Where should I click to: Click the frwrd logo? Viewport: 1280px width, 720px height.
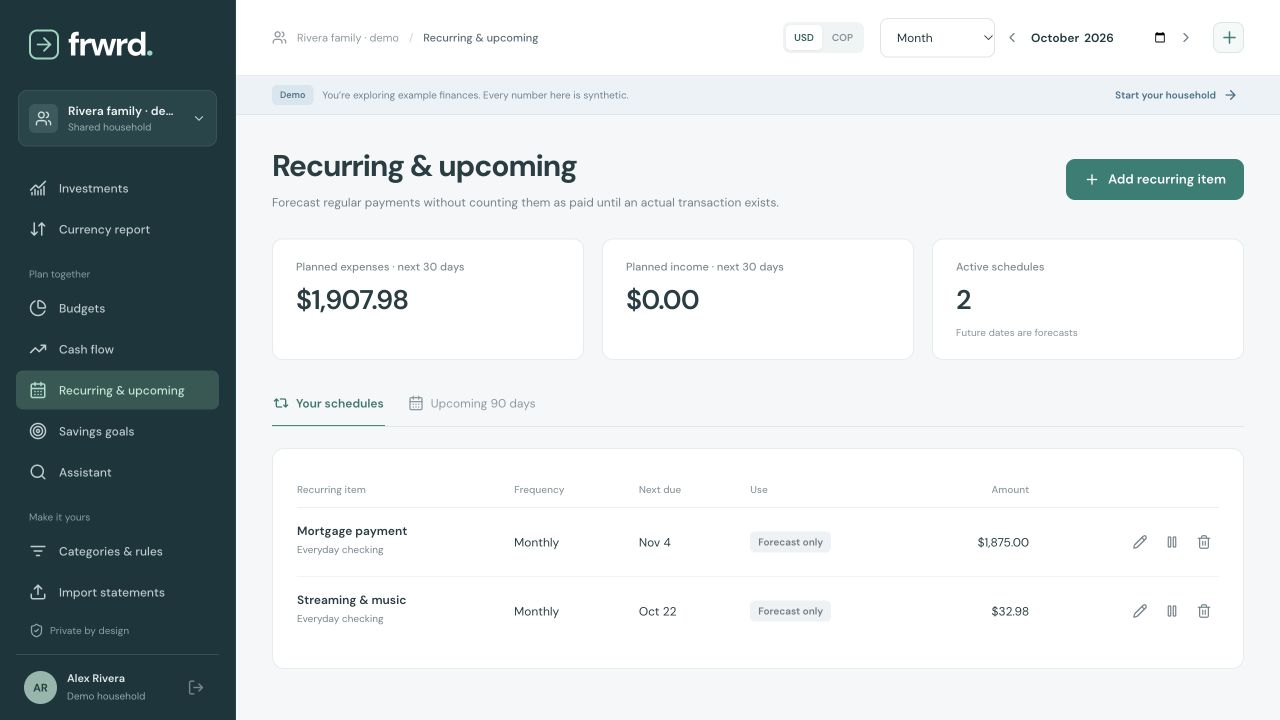point(91,44)
